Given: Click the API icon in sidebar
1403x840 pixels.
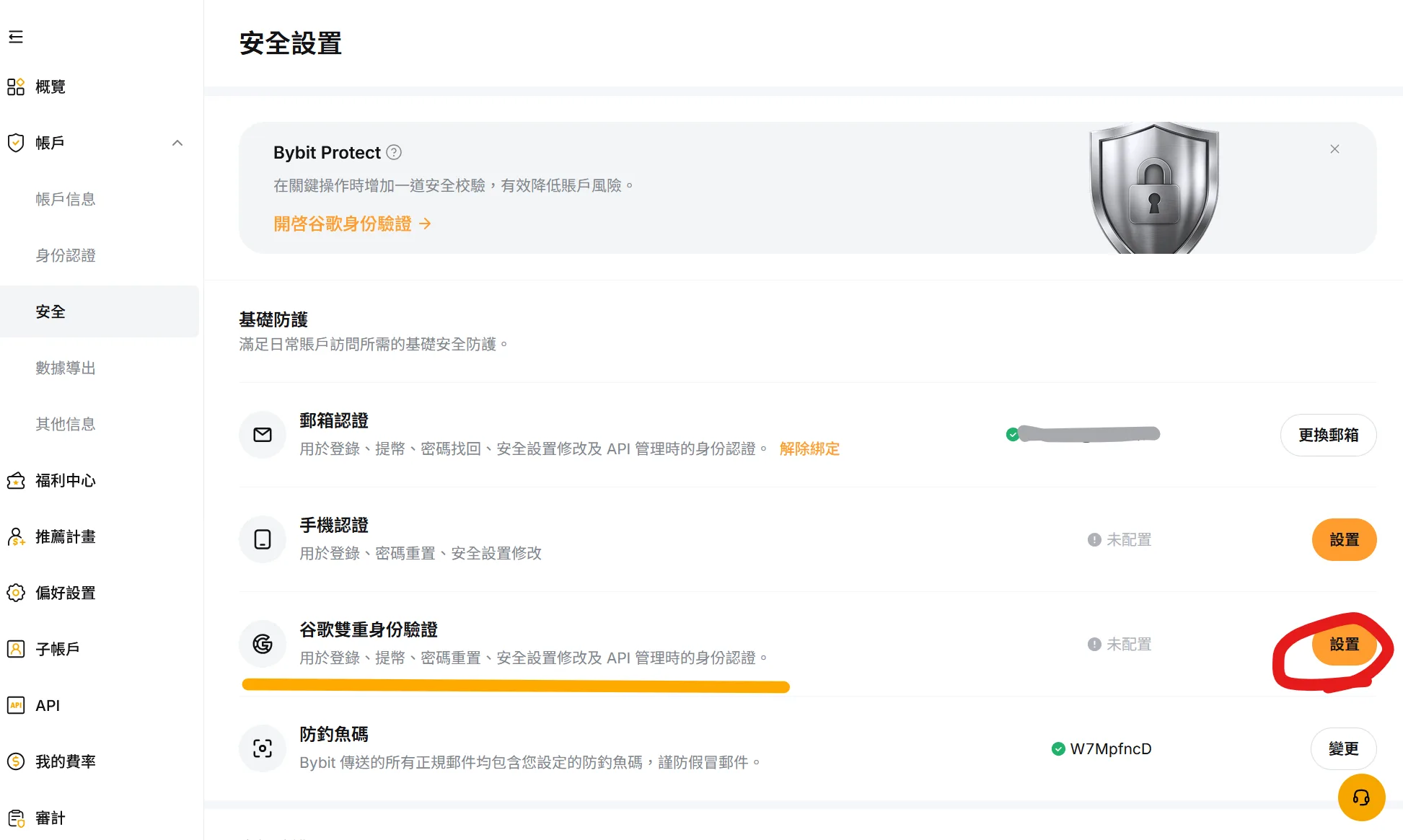Looking at the screenshot, I should click(x=16, y=705).
